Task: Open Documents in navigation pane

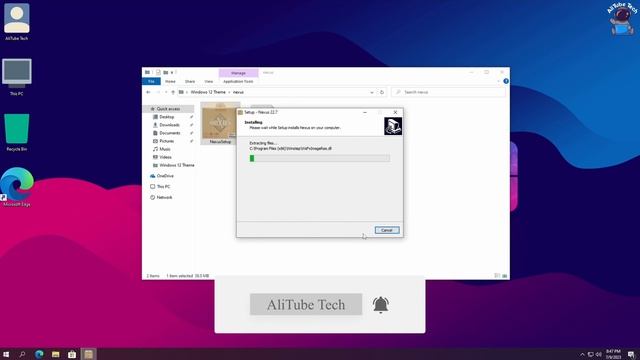Action: [x=169, y=133]
